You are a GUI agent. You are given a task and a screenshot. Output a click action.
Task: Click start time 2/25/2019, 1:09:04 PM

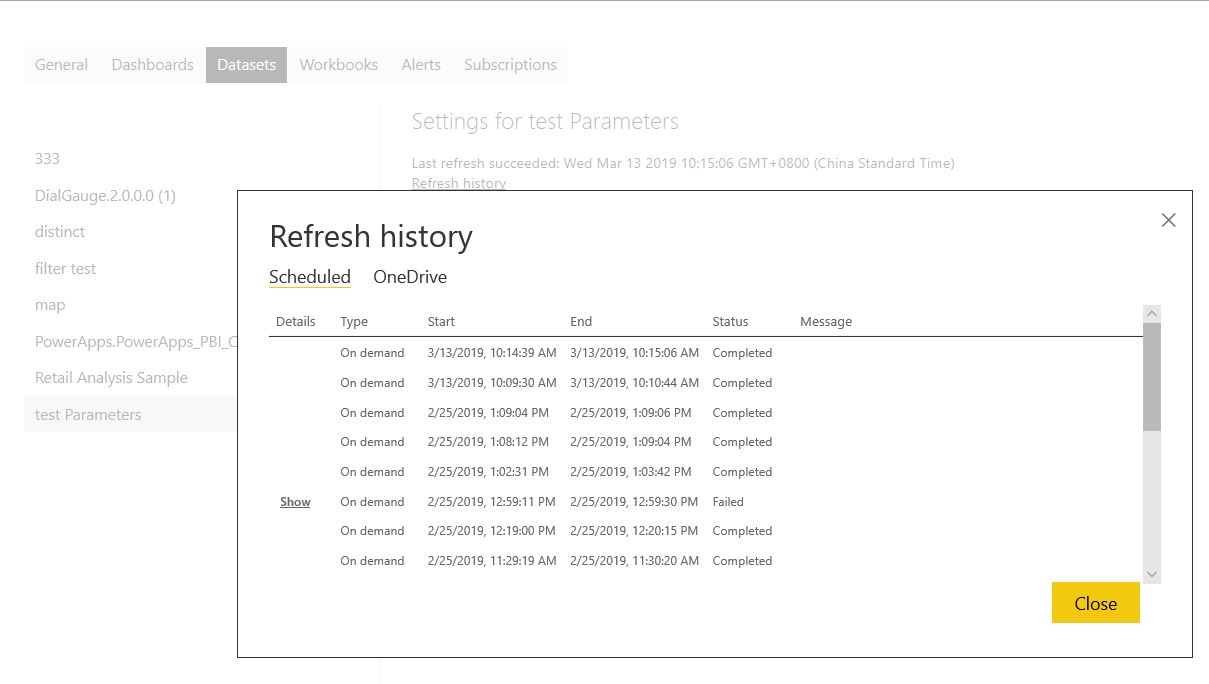point(488,412)
